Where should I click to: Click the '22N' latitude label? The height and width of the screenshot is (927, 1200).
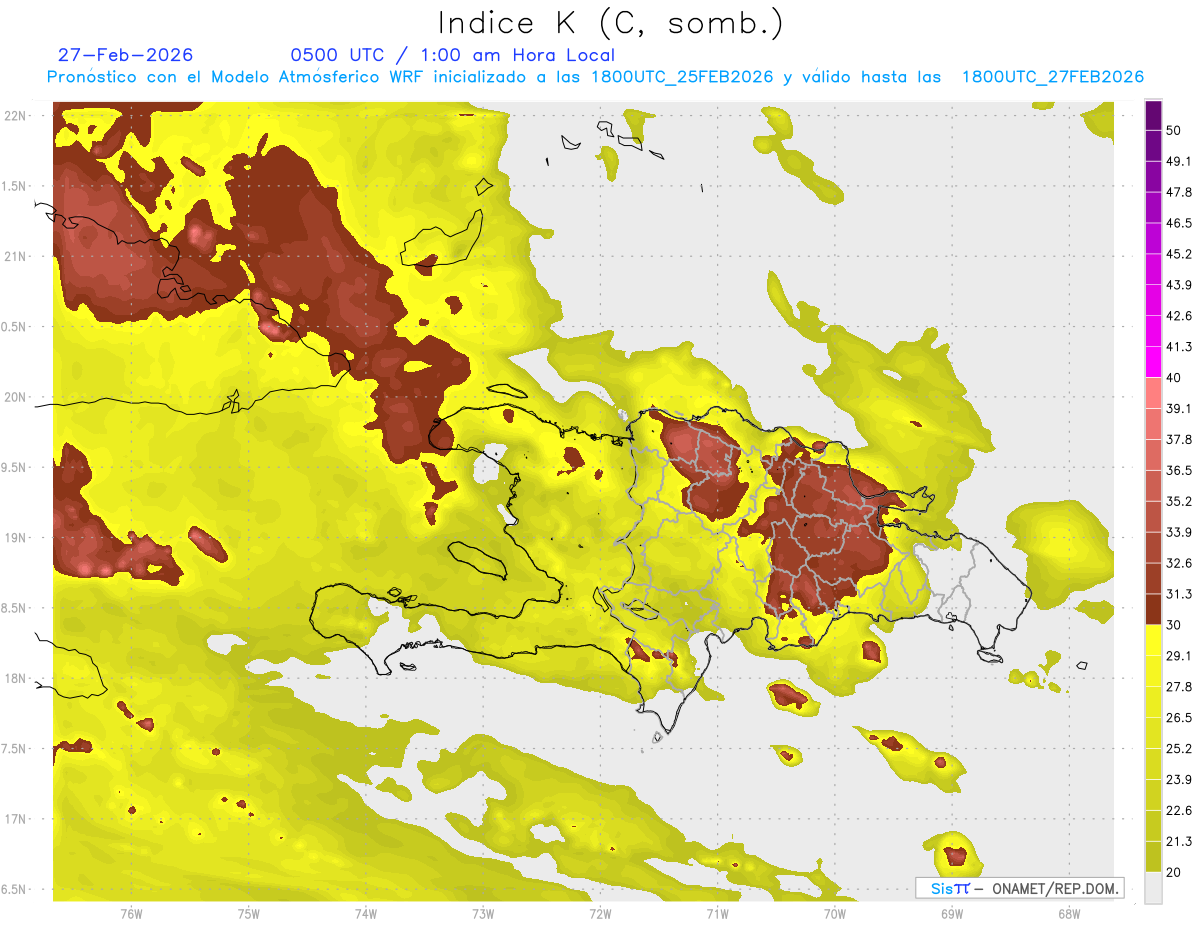(15, 116)
